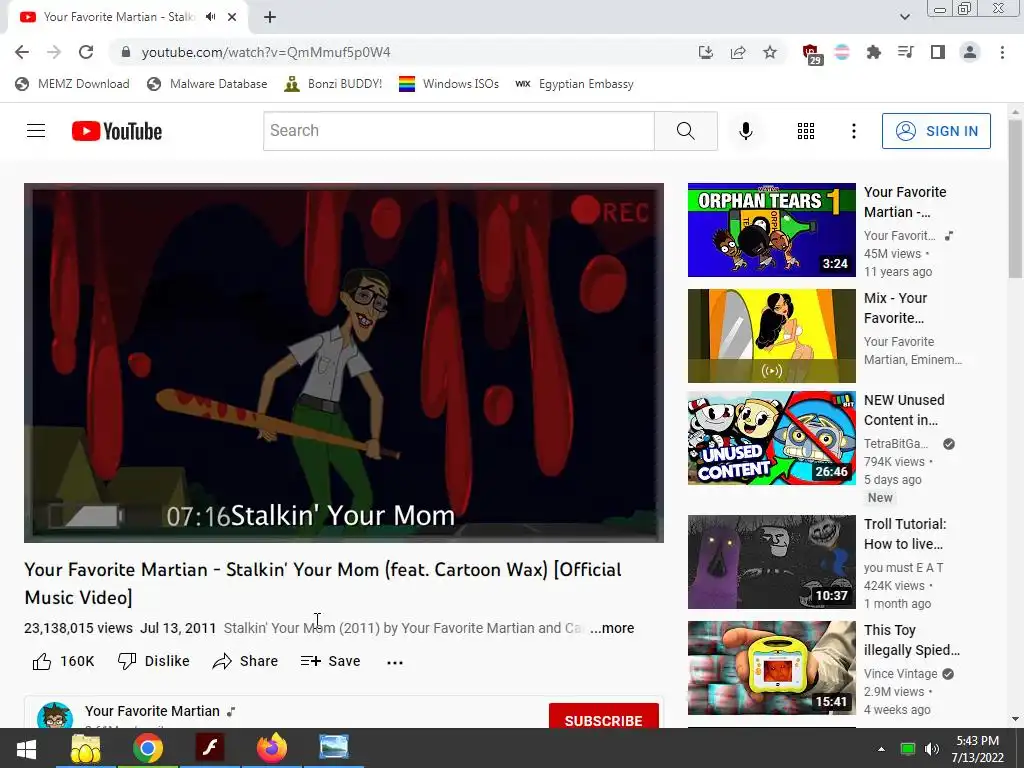Open the Chrome three-dot menu

[1002, 52]
